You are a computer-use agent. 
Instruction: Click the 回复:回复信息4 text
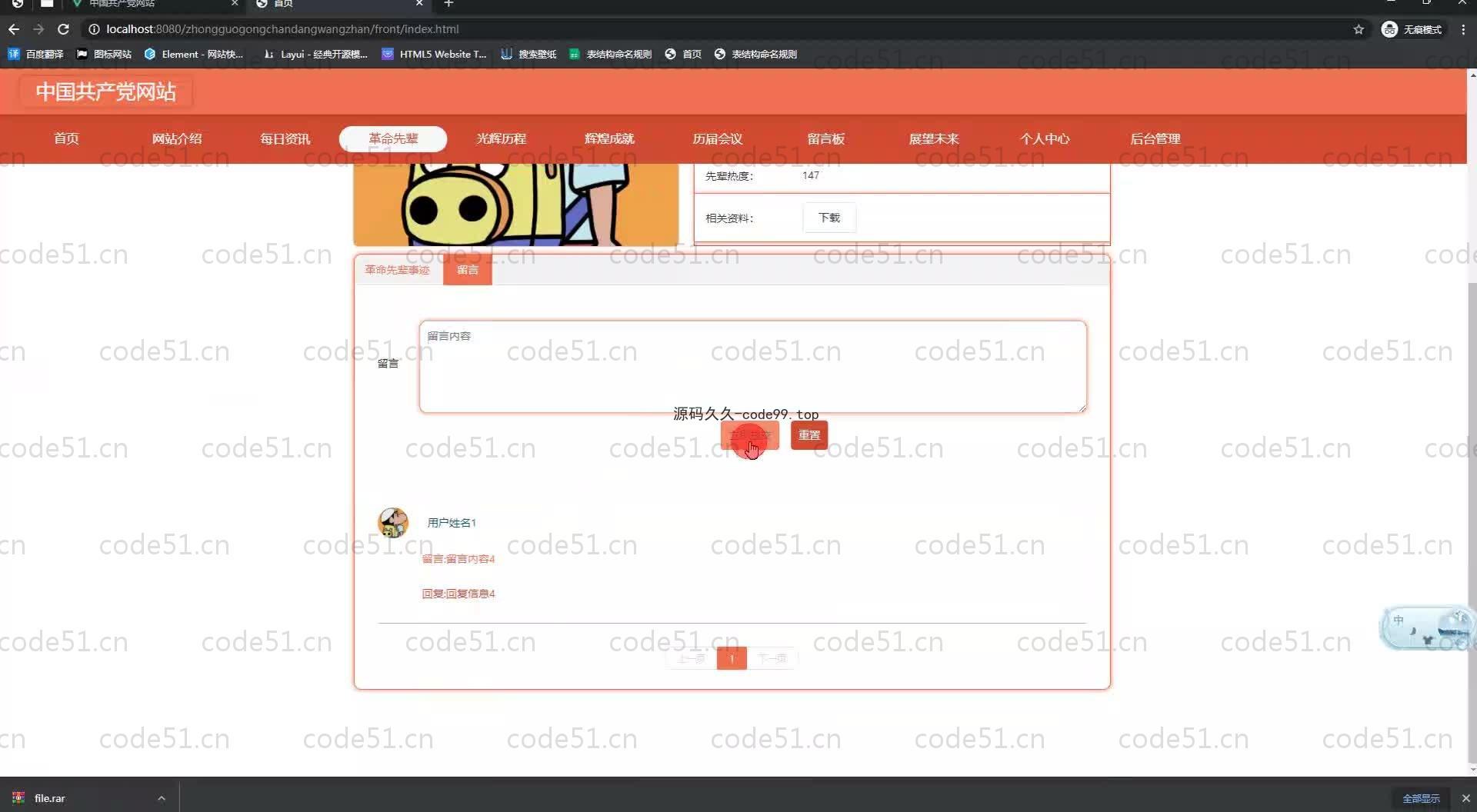pos(458,594)
